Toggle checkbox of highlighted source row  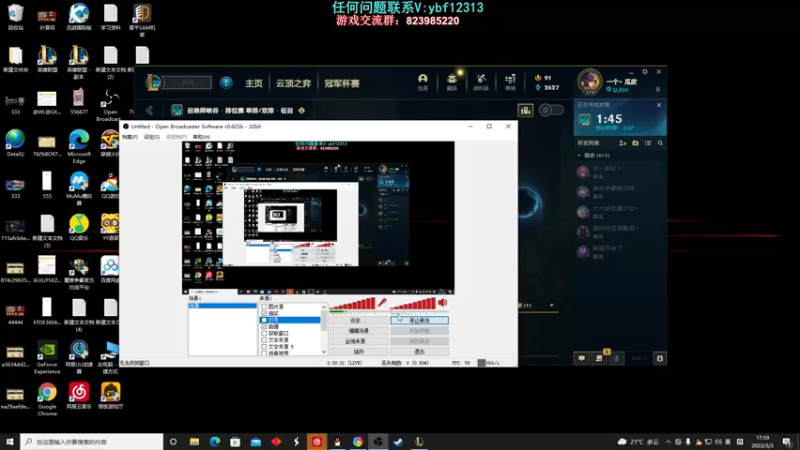264,320
